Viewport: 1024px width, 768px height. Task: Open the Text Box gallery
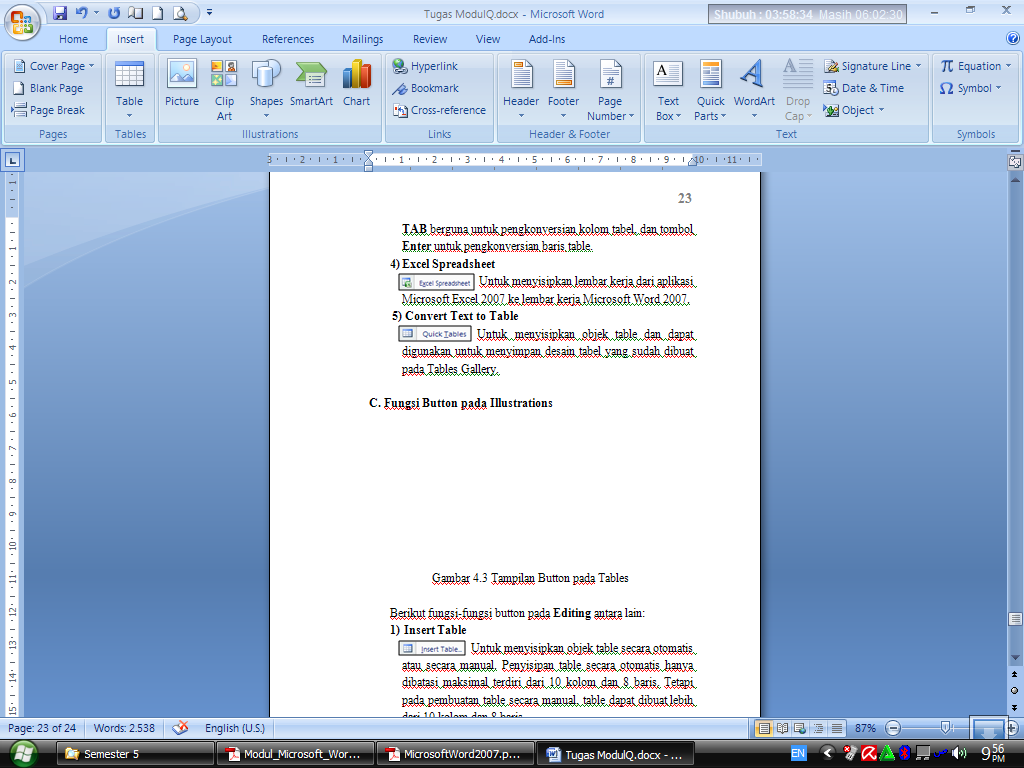668,89
